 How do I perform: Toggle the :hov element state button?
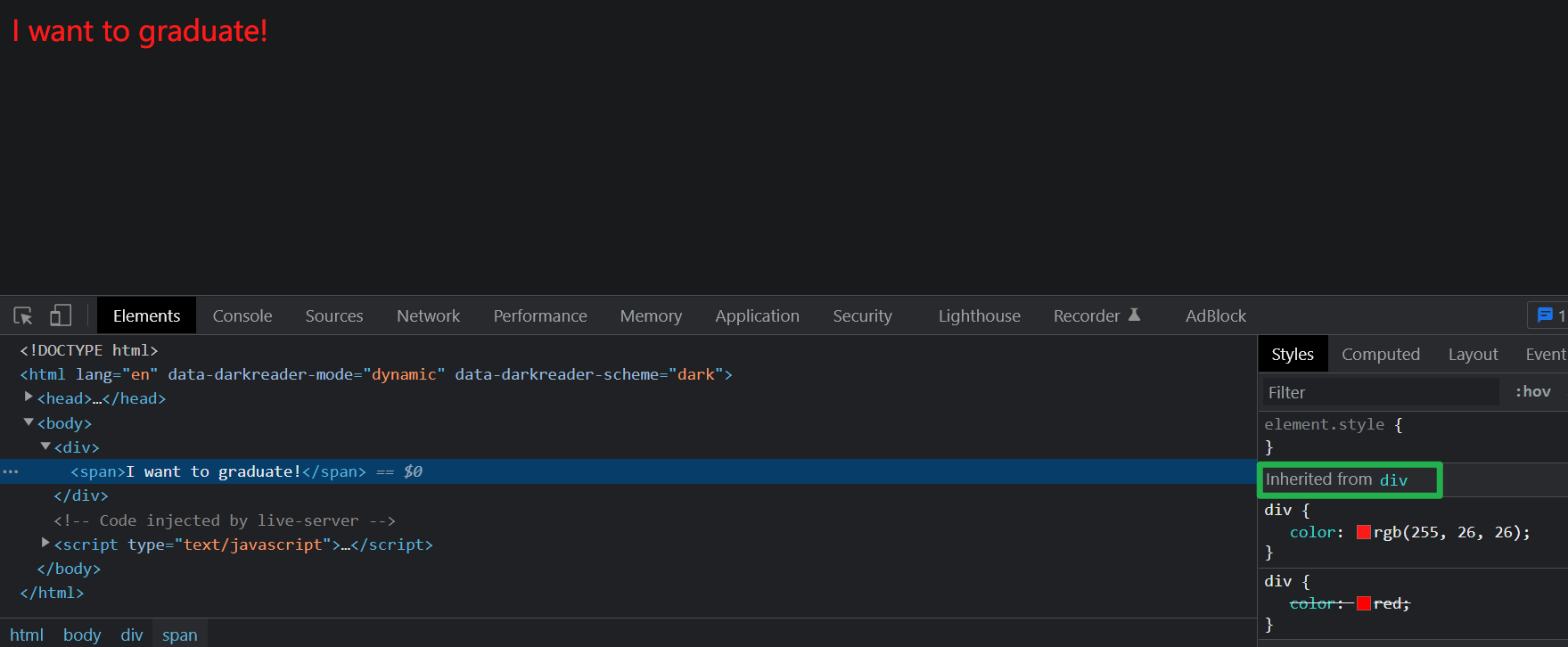1532,391
